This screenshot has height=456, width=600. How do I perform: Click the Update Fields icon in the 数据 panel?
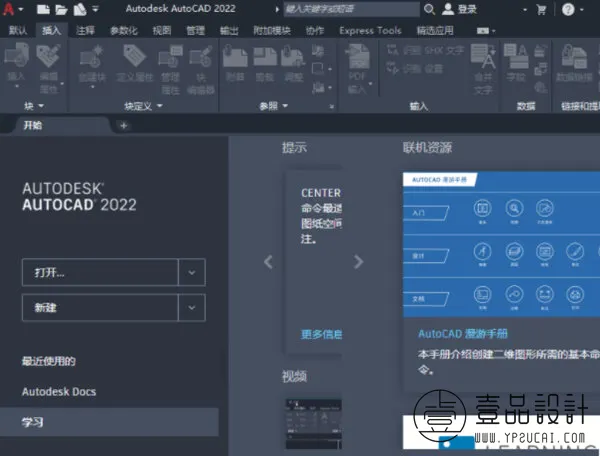coord(540,50)
